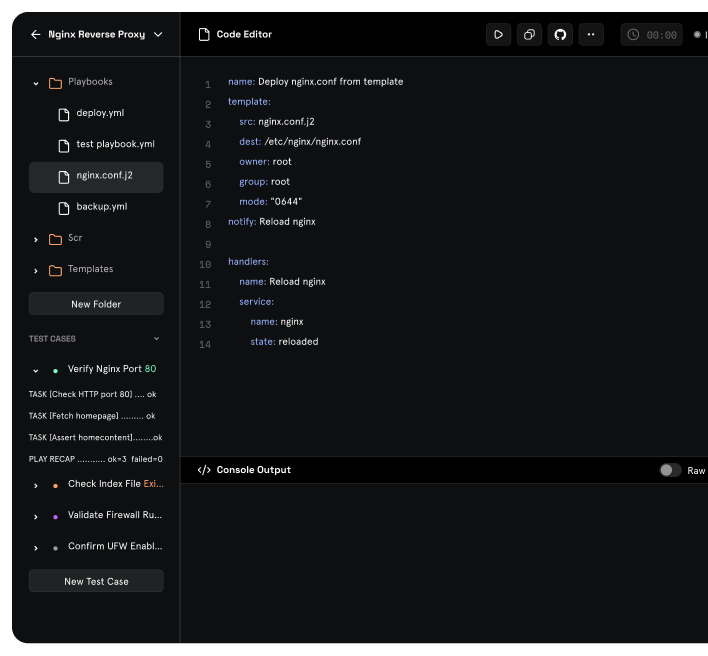Expand the Scr folder

(36, 239)
